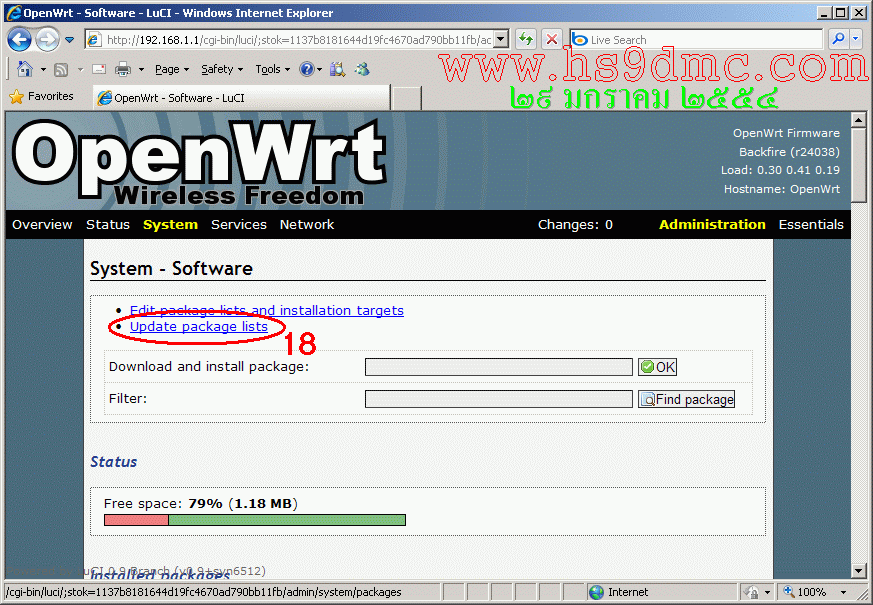This screenshot has width=873, height=605.
Task: Click the search magnifier button
Action: pyautogui.click(x=837, y=40)
